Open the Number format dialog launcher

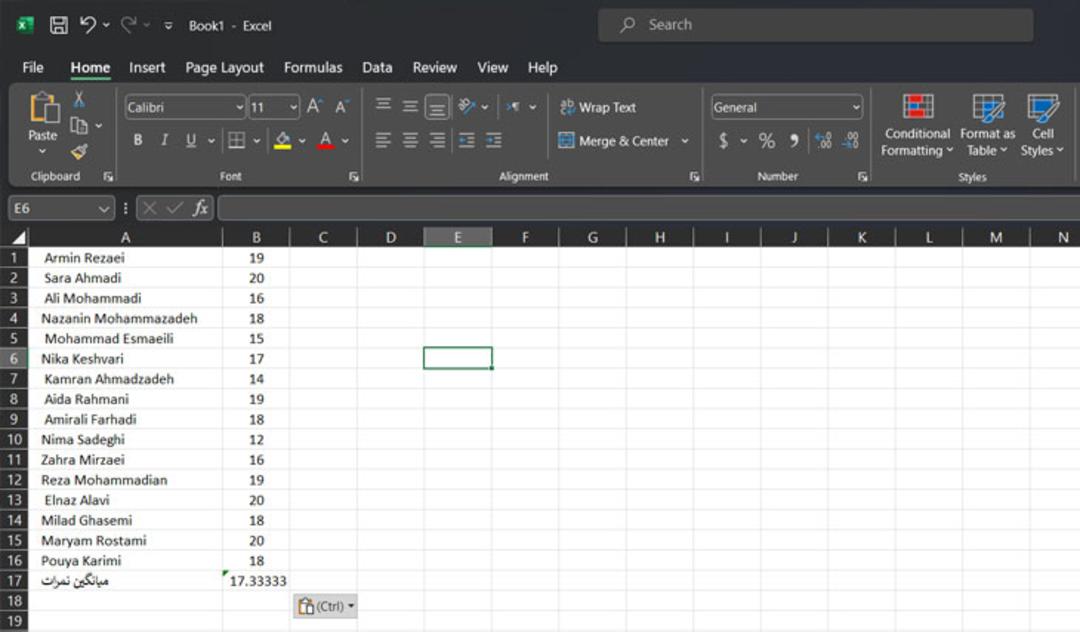(862, 177)
